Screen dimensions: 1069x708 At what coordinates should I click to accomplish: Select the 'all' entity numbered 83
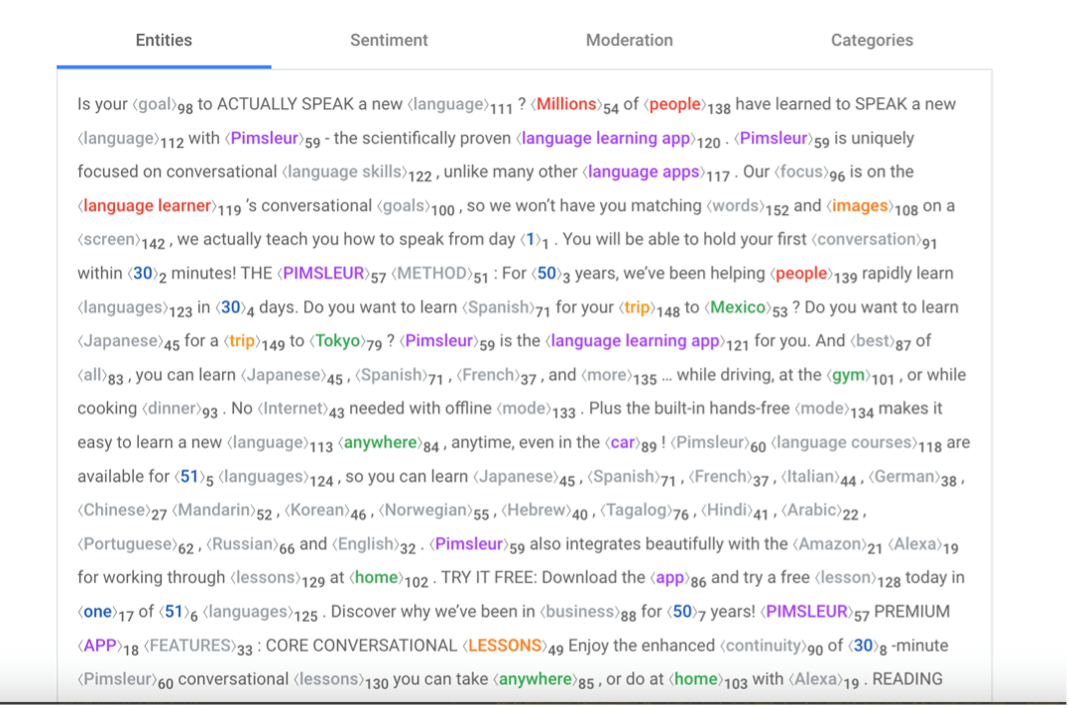click(93, 375)
